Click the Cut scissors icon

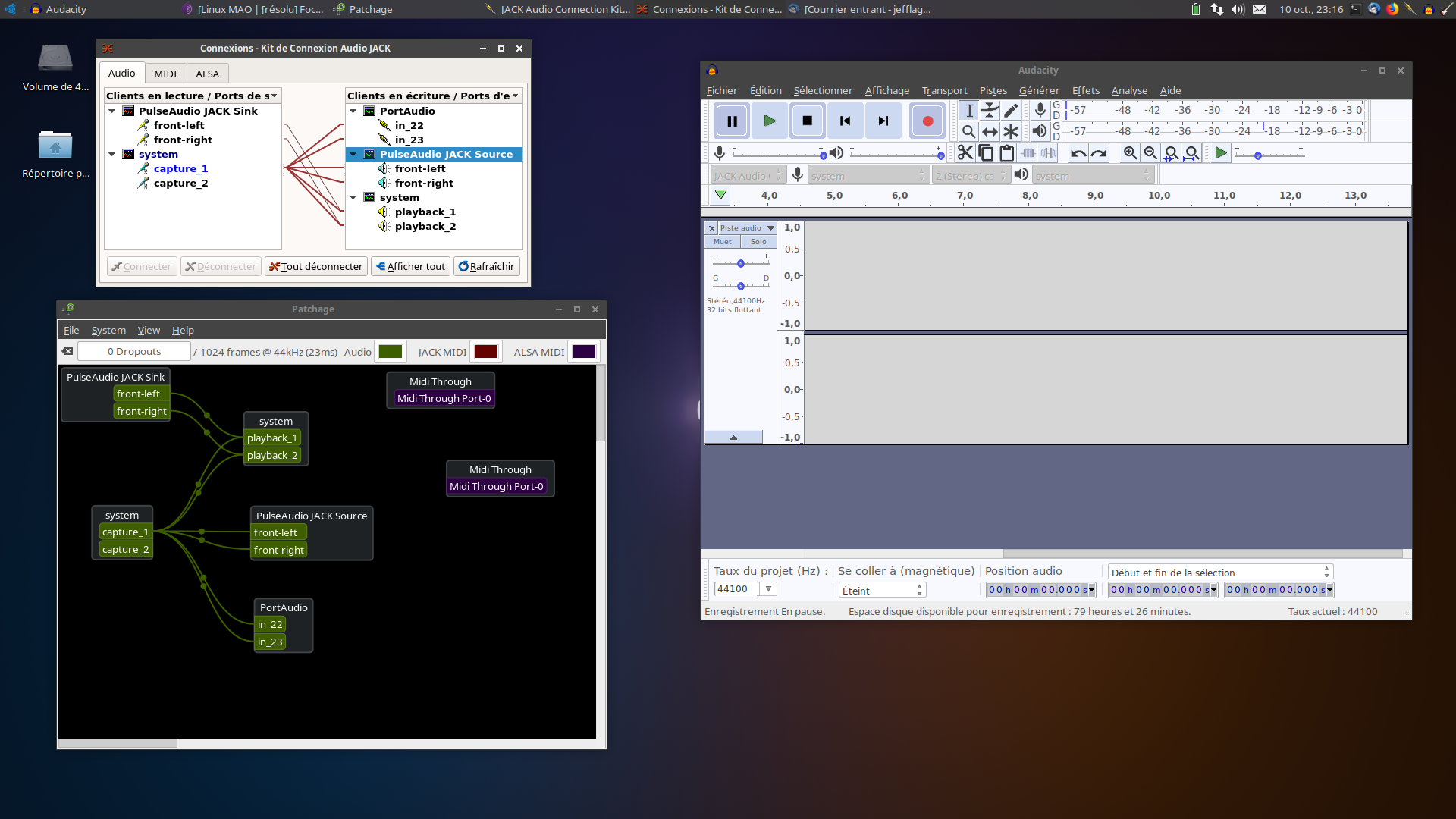[x=965, y=153]
